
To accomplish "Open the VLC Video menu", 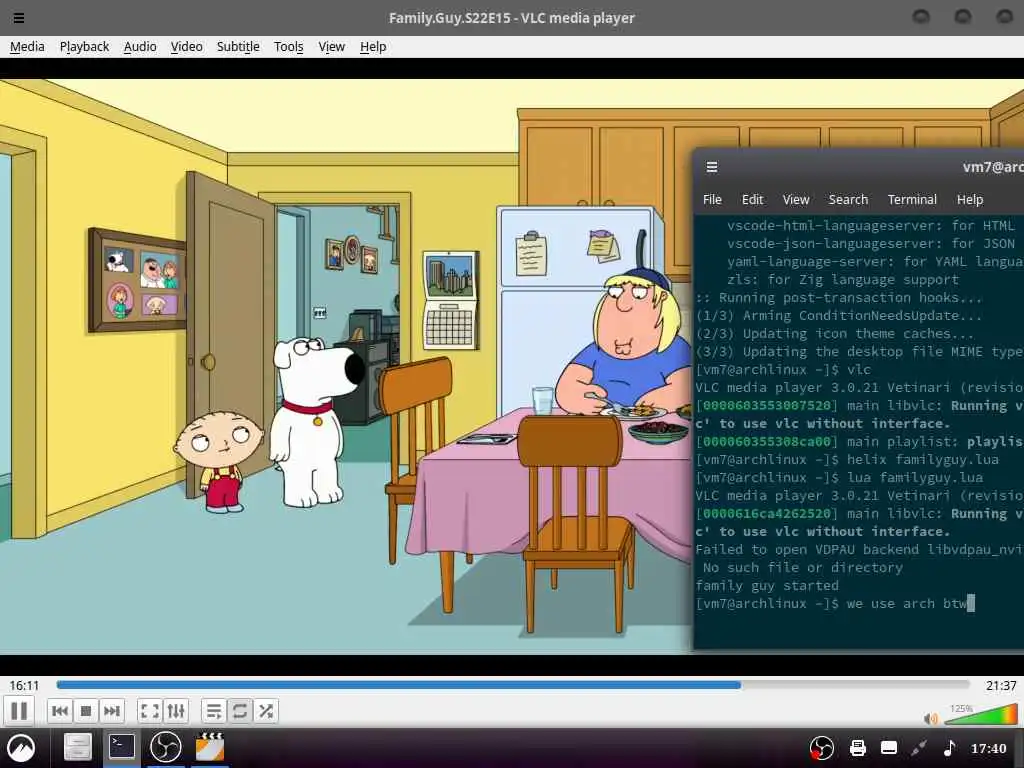I will click(186, 46).
